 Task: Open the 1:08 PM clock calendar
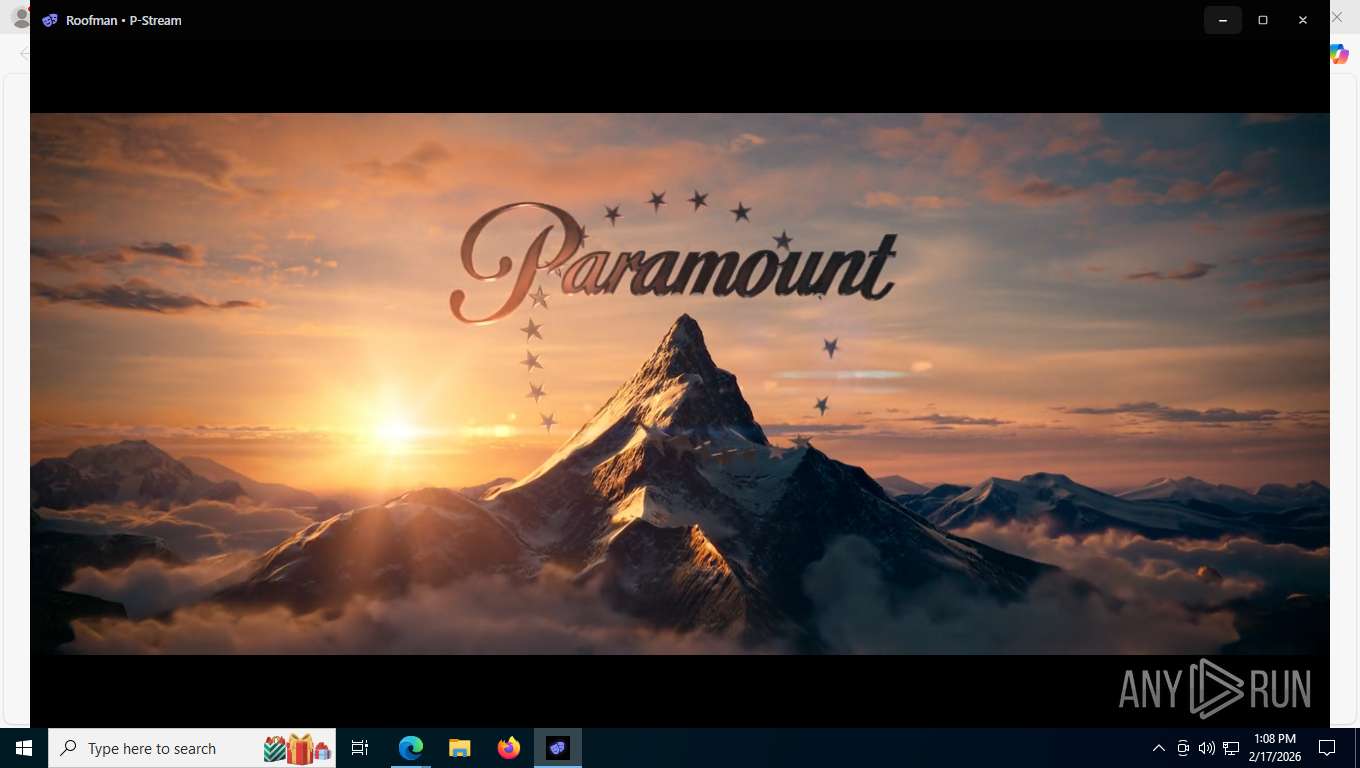(1274, 748)
